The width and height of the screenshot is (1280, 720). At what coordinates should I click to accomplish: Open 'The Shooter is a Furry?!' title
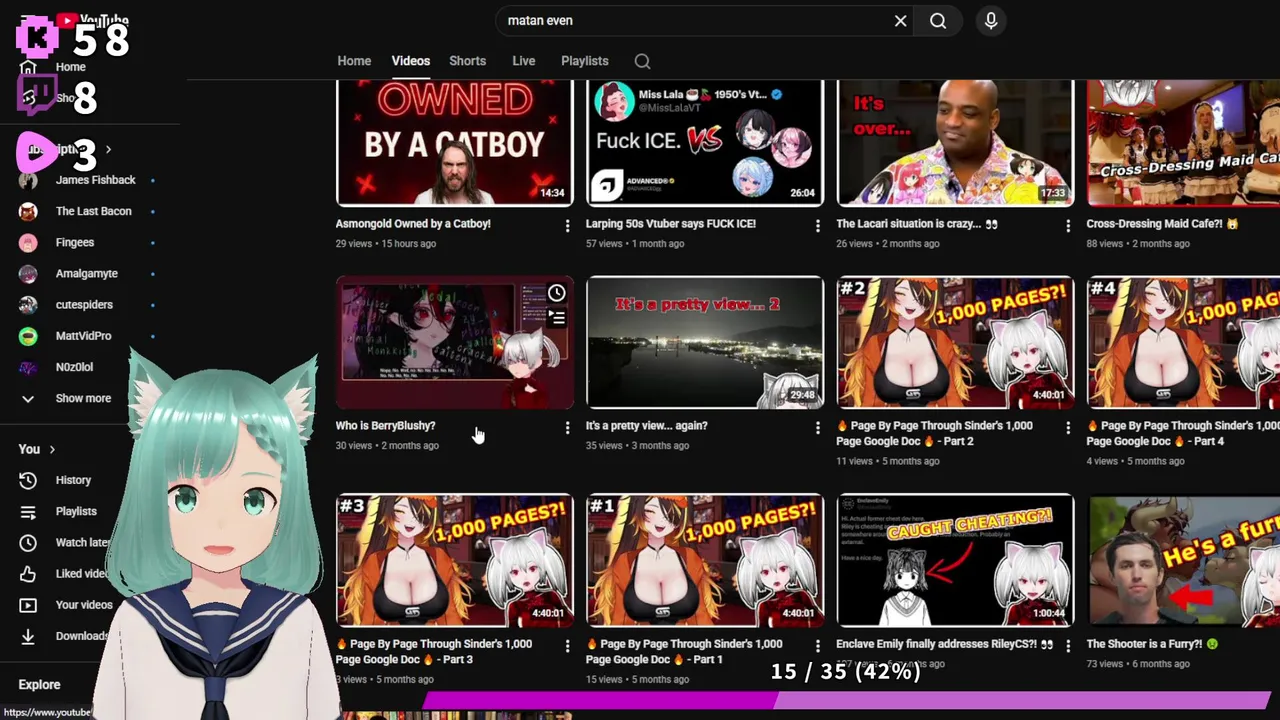1152,644
